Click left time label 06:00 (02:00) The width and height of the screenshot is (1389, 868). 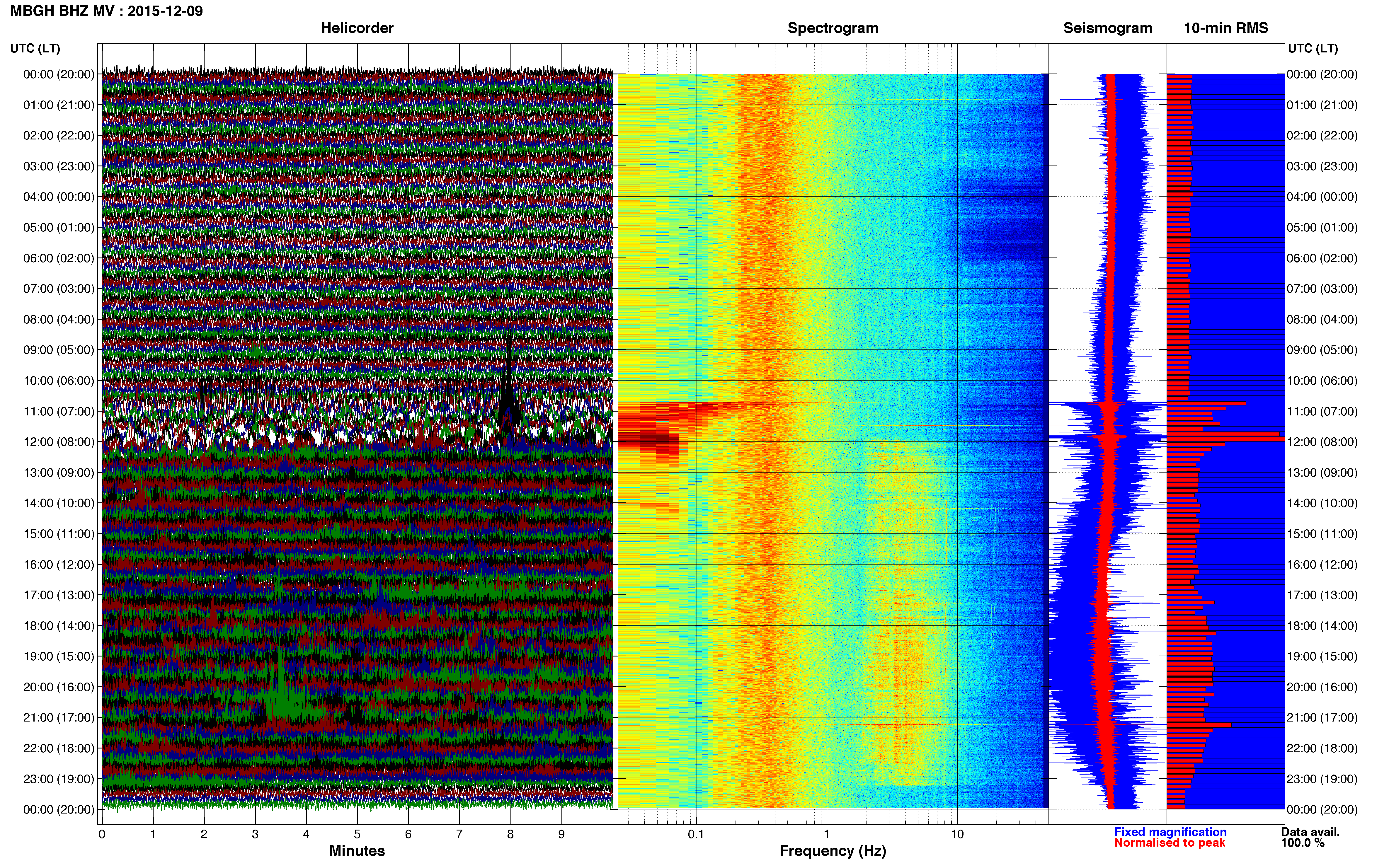59,258
